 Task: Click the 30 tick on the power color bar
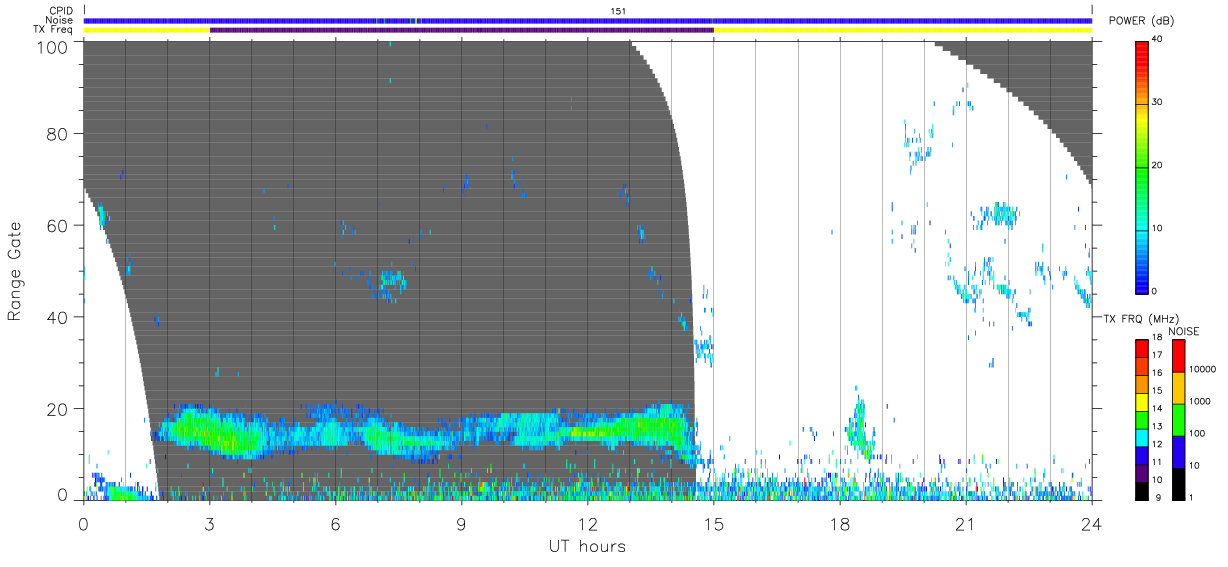tap(1157, 102)
